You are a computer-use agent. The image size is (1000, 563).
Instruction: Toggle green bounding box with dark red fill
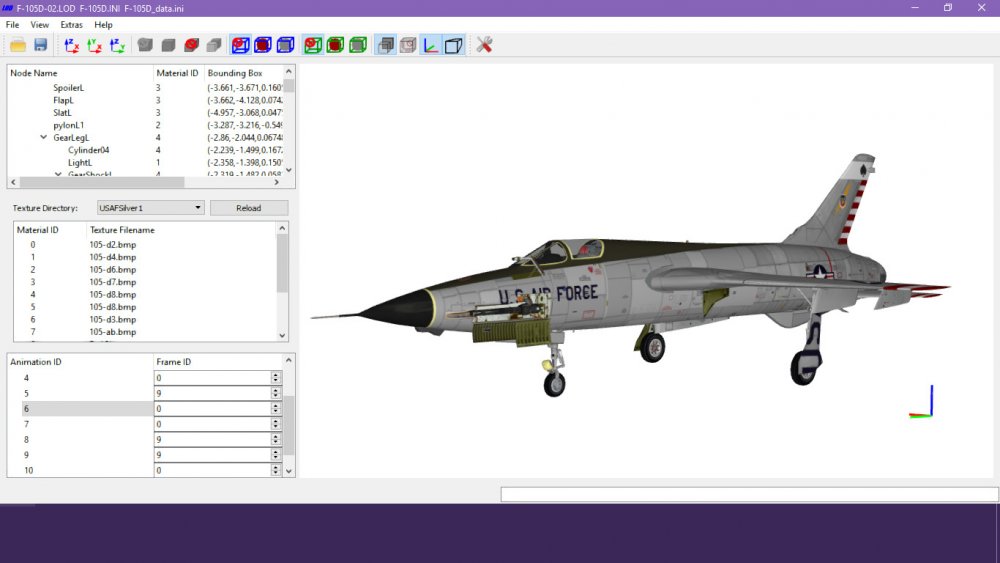pos(335,45)
